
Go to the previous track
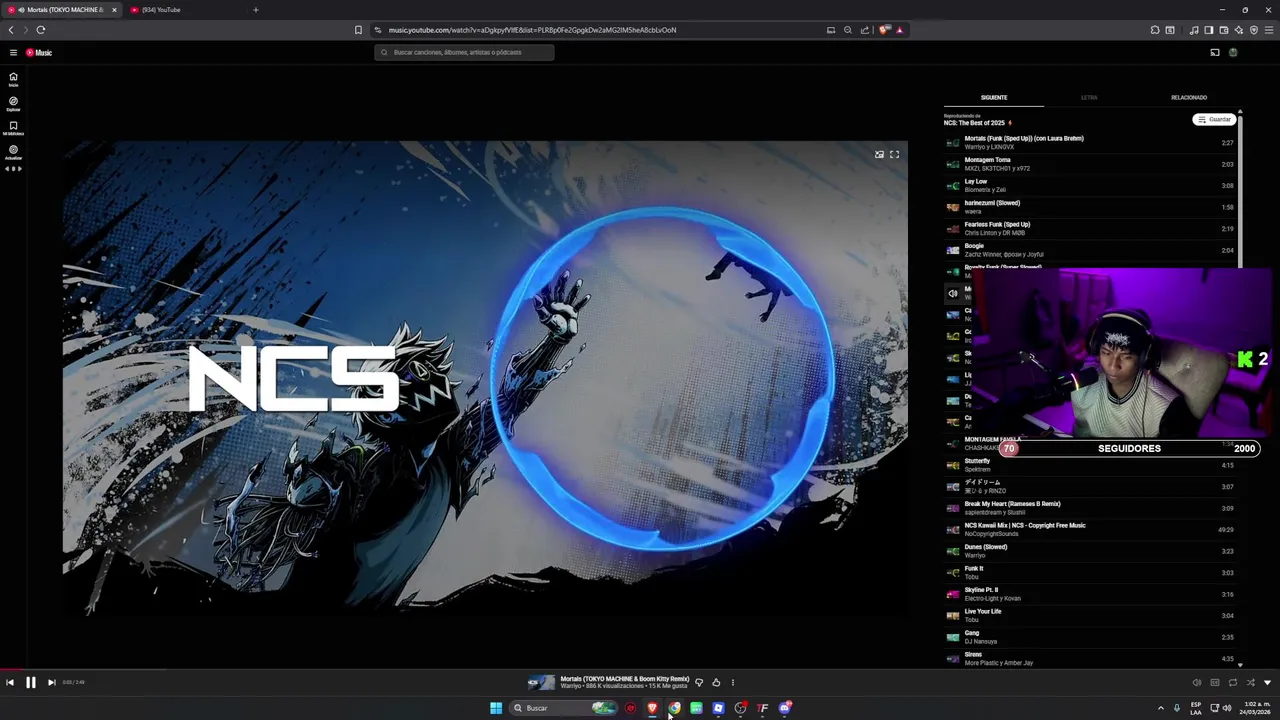coord(10,682)
